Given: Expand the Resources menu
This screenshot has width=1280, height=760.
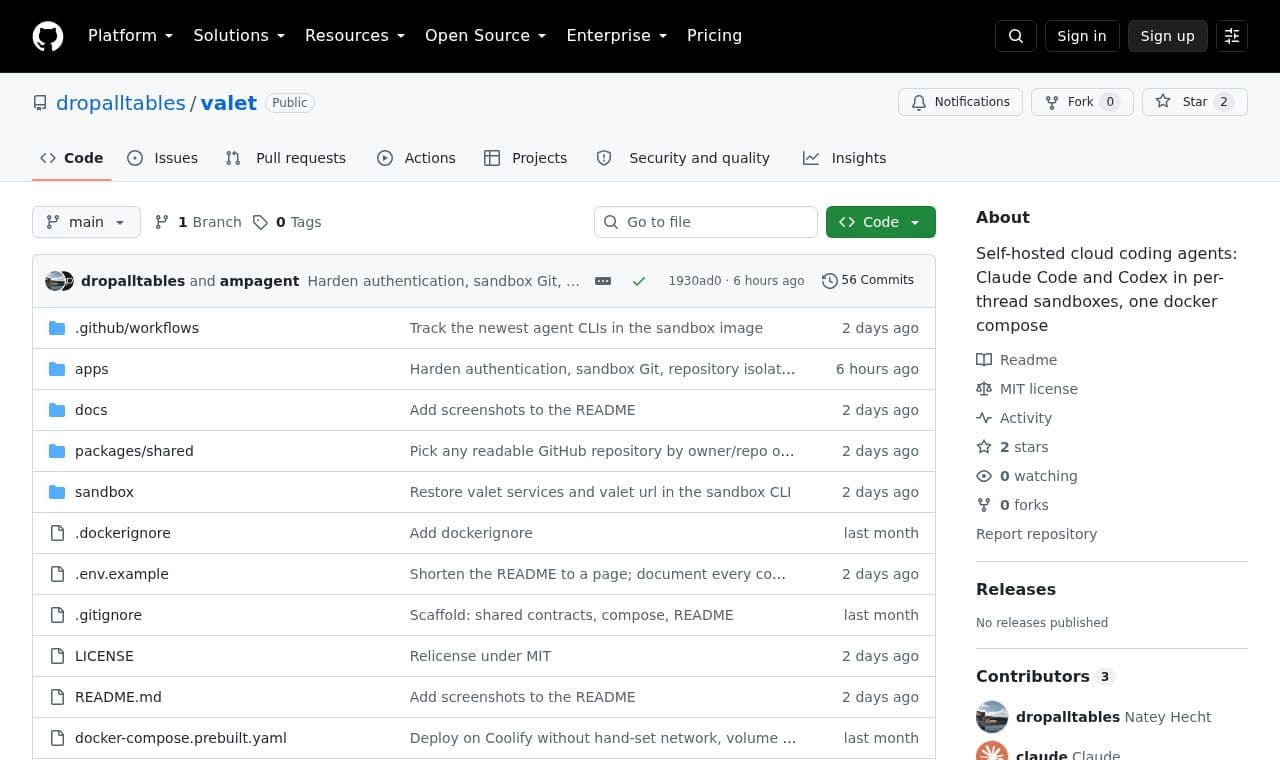Looking at the screenshot, I should click(x=355, y=36).
